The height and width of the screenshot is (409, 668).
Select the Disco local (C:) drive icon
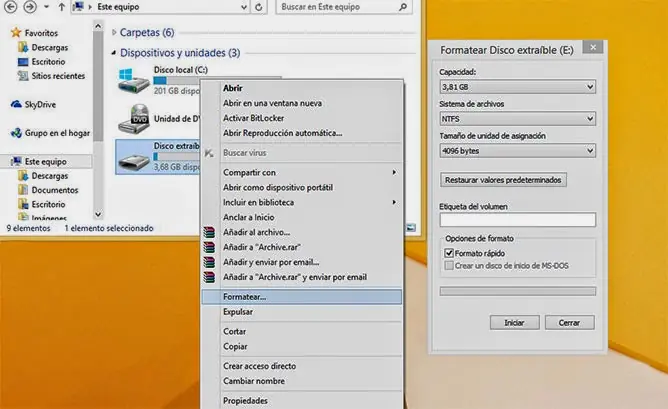(134, 81)
